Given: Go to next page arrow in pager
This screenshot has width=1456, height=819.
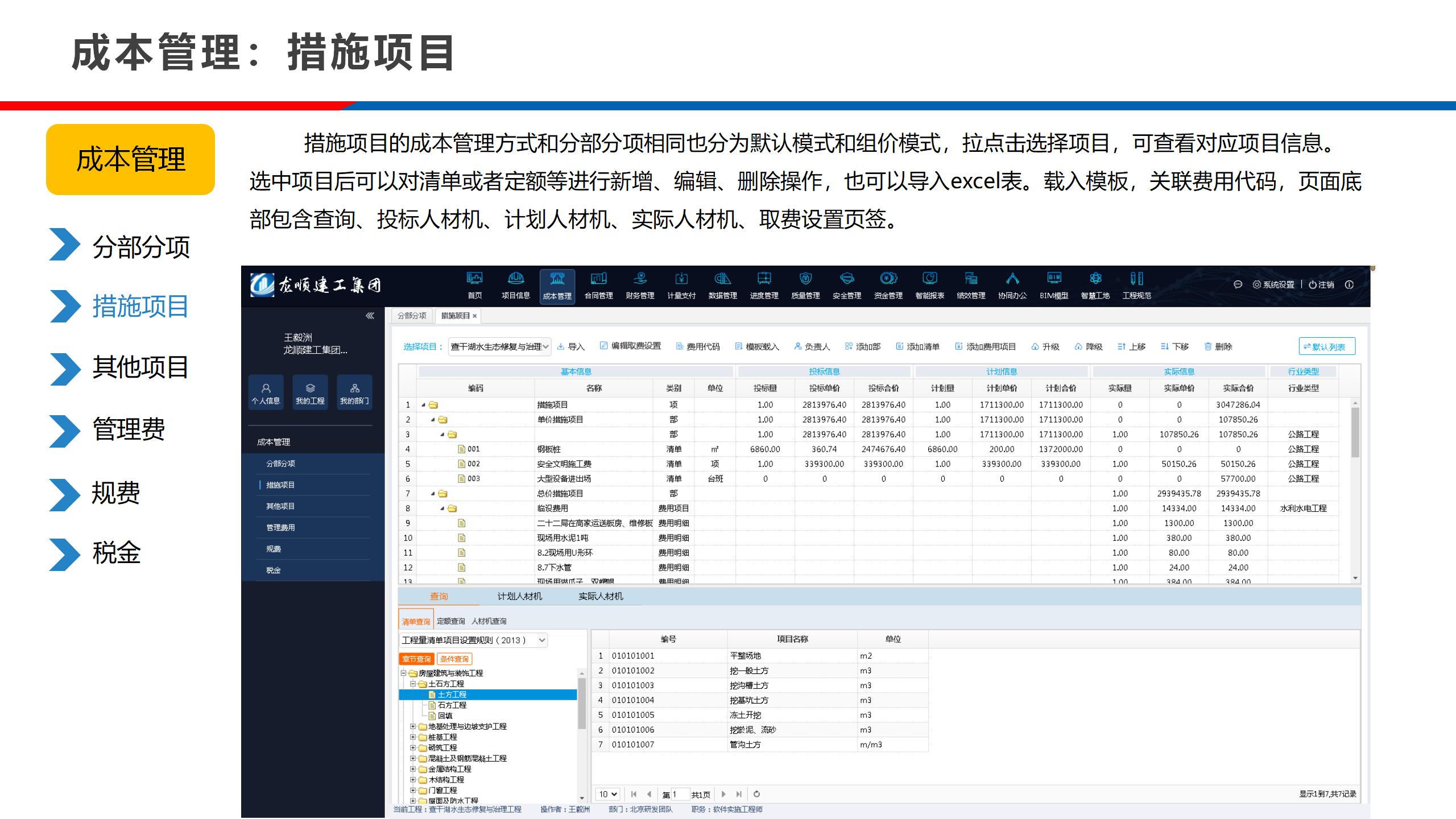Looking at the screenshot, I should (x=723, y=794).
